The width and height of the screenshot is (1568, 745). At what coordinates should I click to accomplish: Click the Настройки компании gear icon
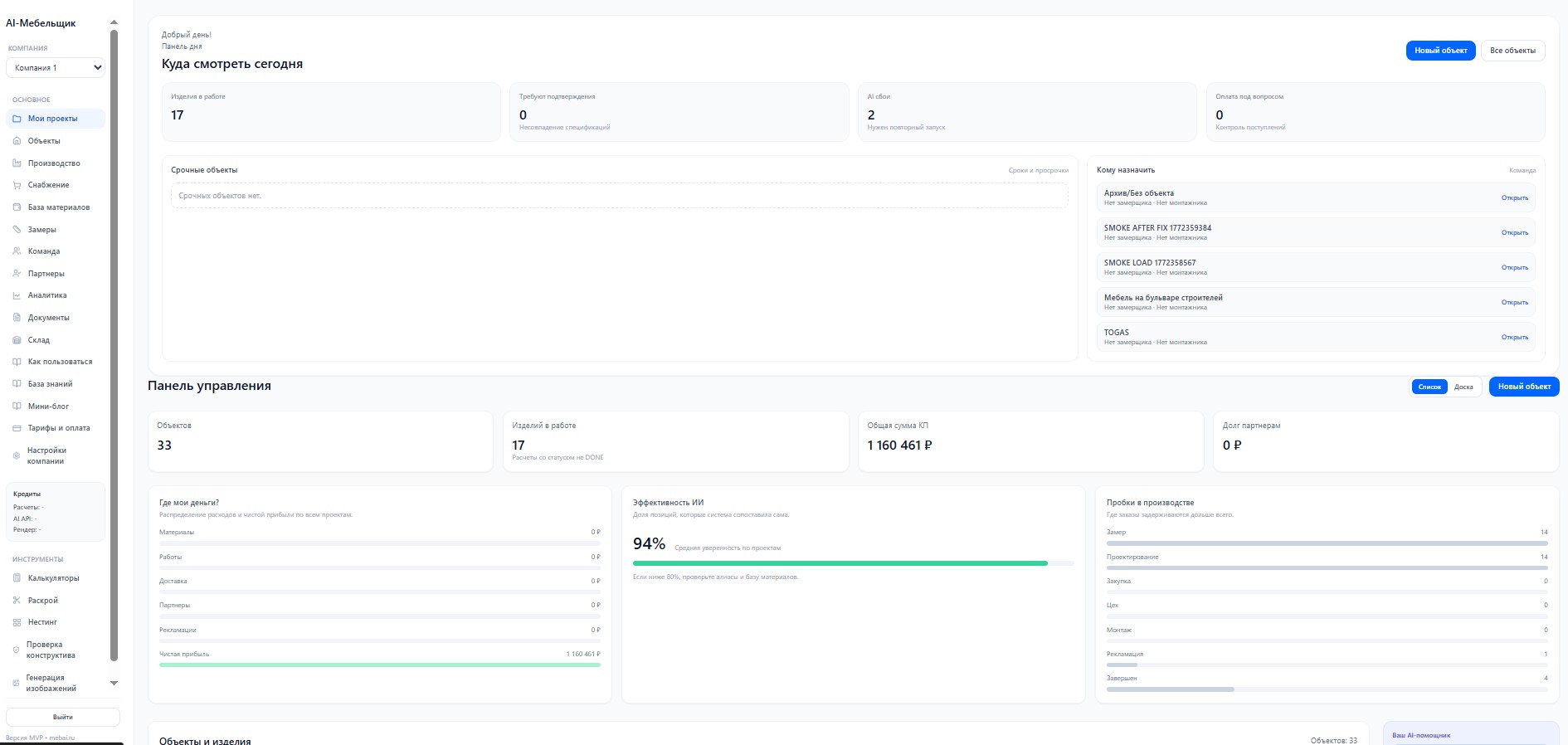(17, 455)
